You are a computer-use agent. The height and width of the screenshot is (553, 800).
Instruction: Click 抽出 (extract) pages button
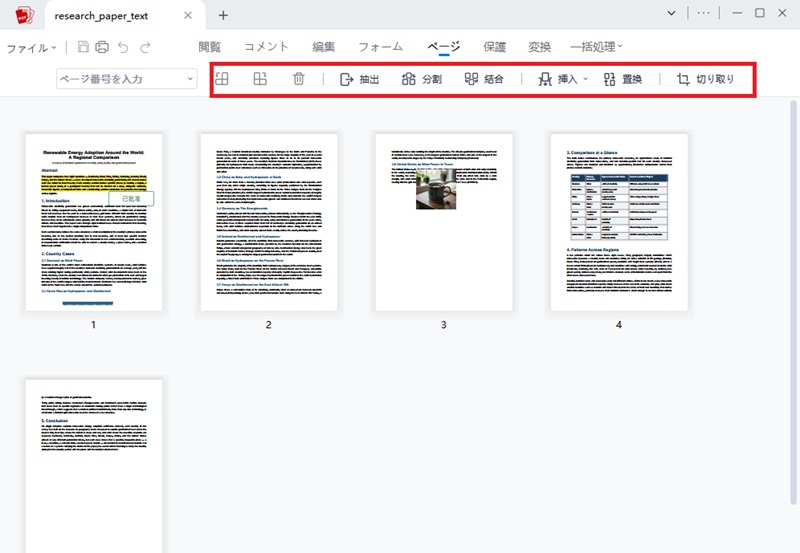coord(359,79)
